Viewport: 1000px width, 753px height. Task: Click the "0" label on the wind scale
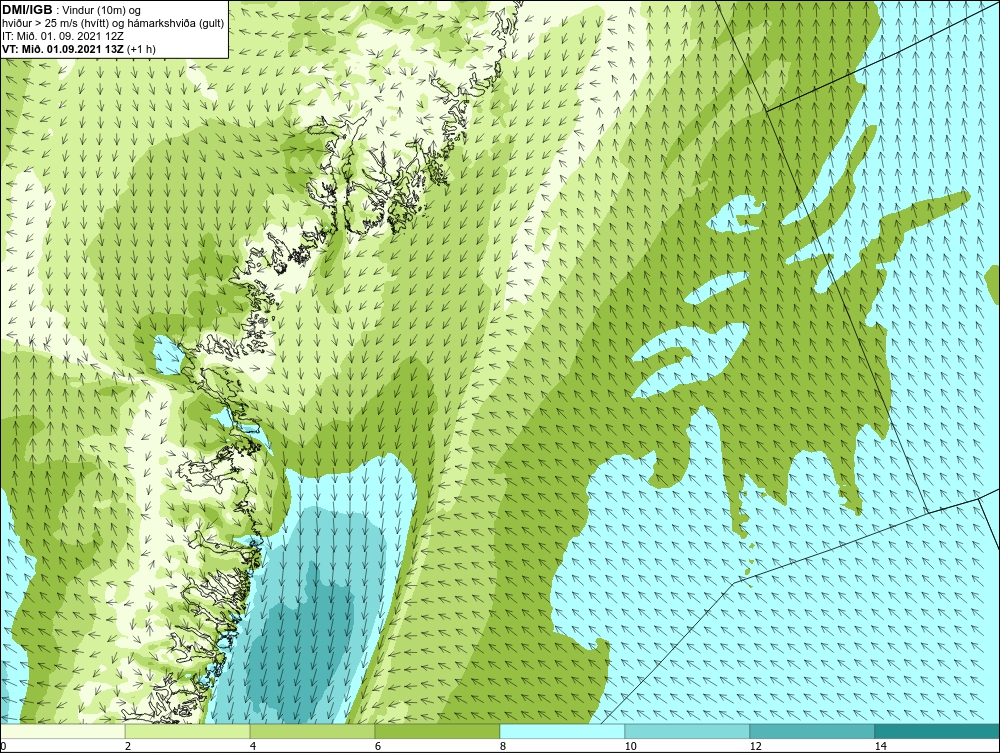pyautogui.click(x=3, y=747)
